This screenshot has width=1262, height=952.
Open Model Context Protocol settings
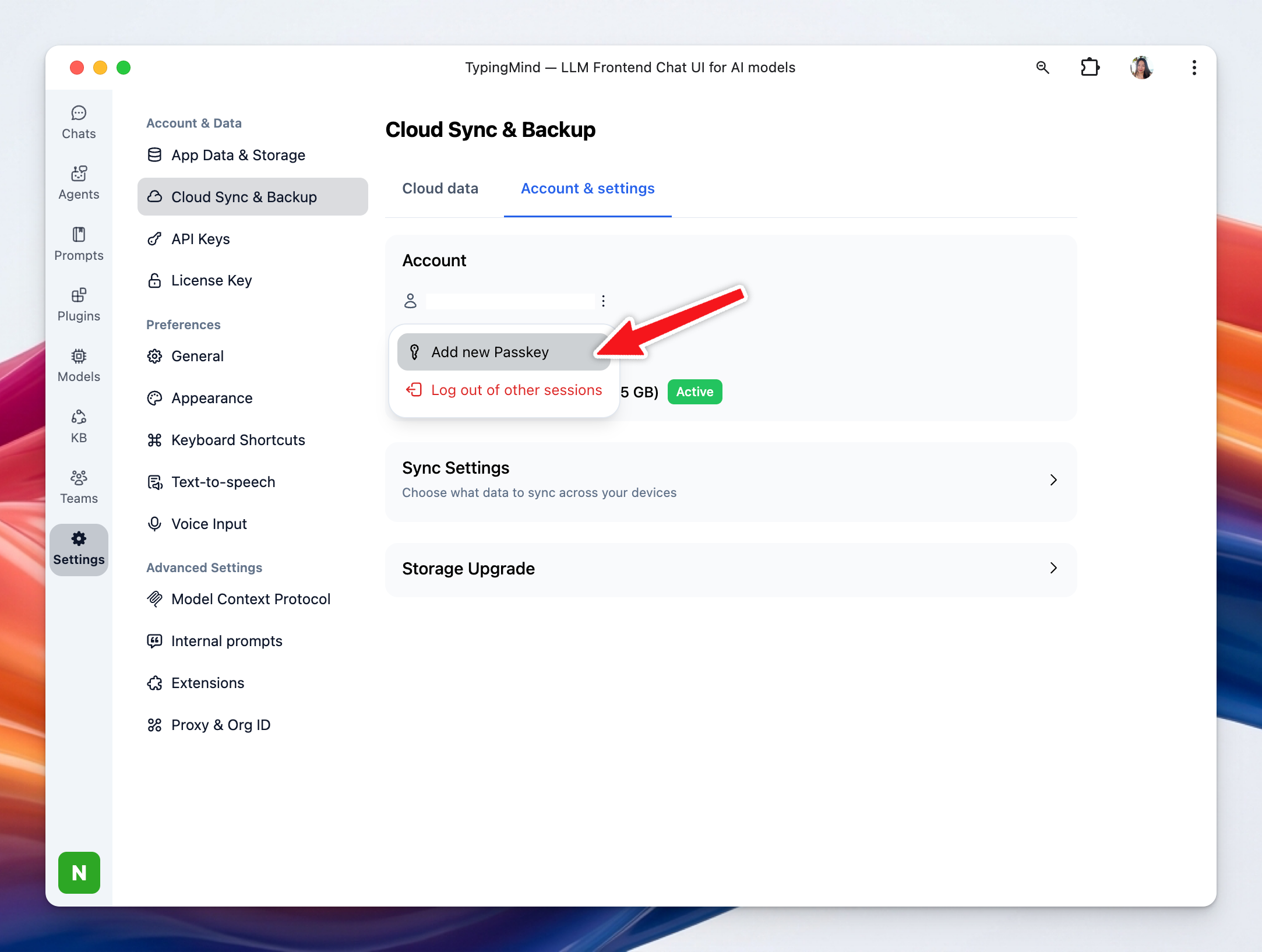(x=251, y=599)
